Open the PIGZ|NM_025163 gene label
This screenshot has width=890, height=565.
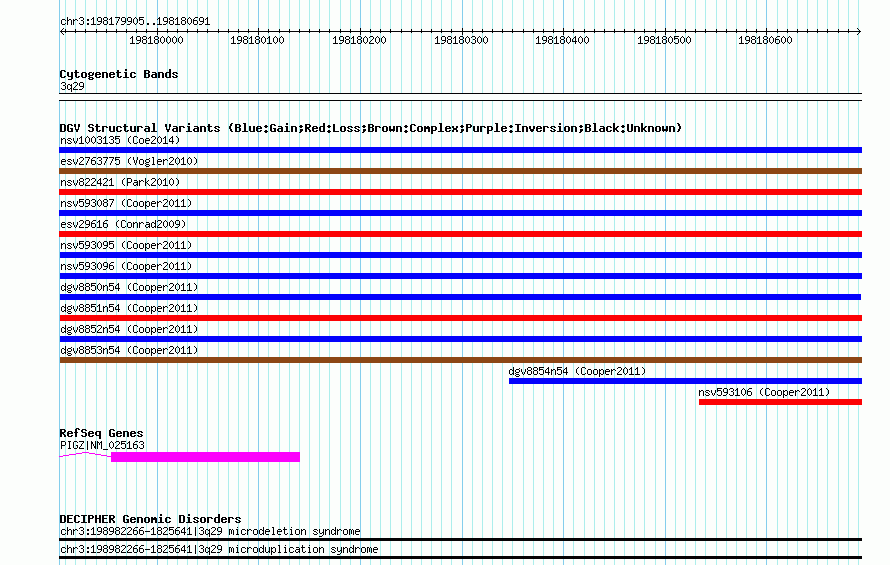(102, 446)
